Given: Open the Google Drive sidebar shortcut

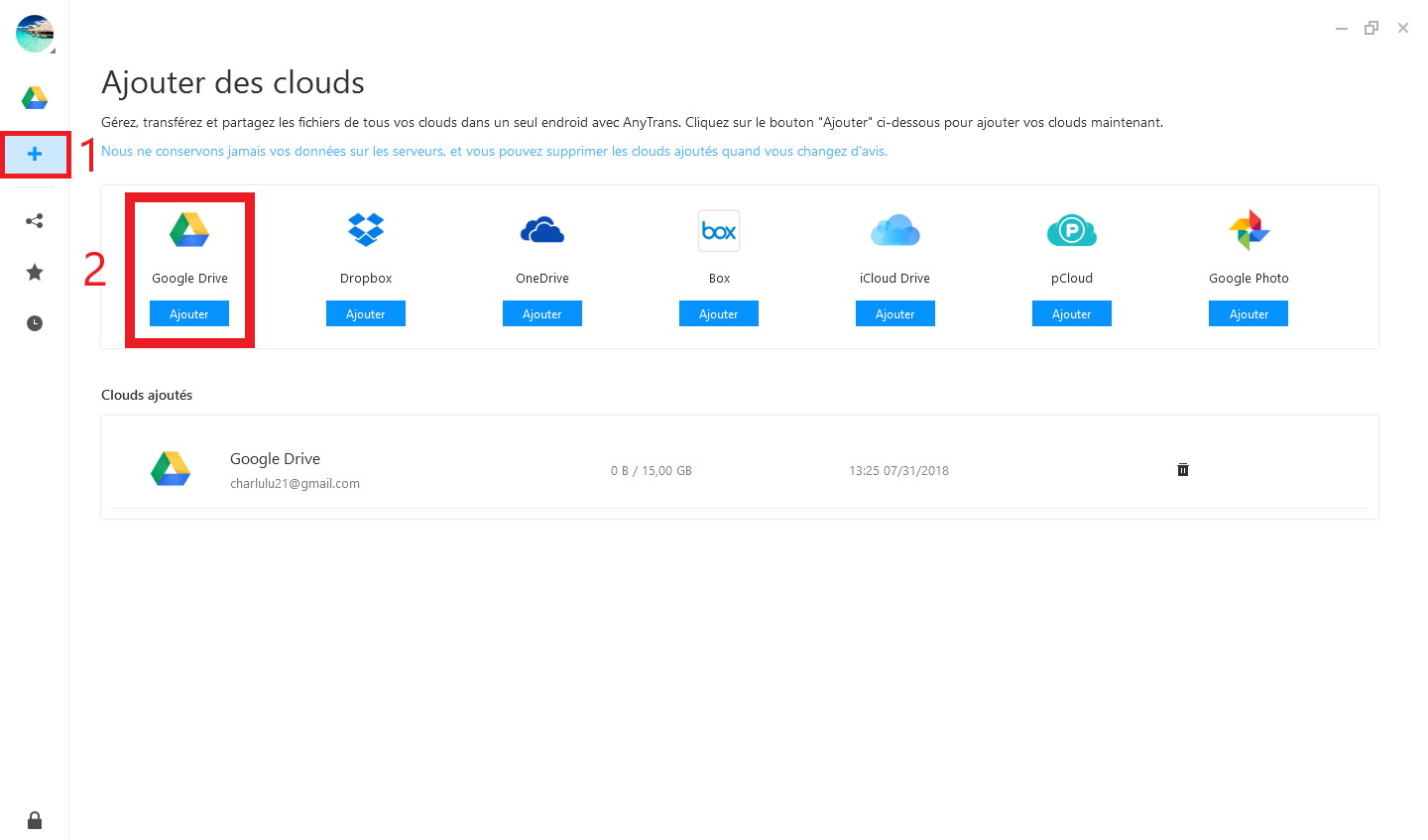Looking at the screenshot, I should 35,97.
